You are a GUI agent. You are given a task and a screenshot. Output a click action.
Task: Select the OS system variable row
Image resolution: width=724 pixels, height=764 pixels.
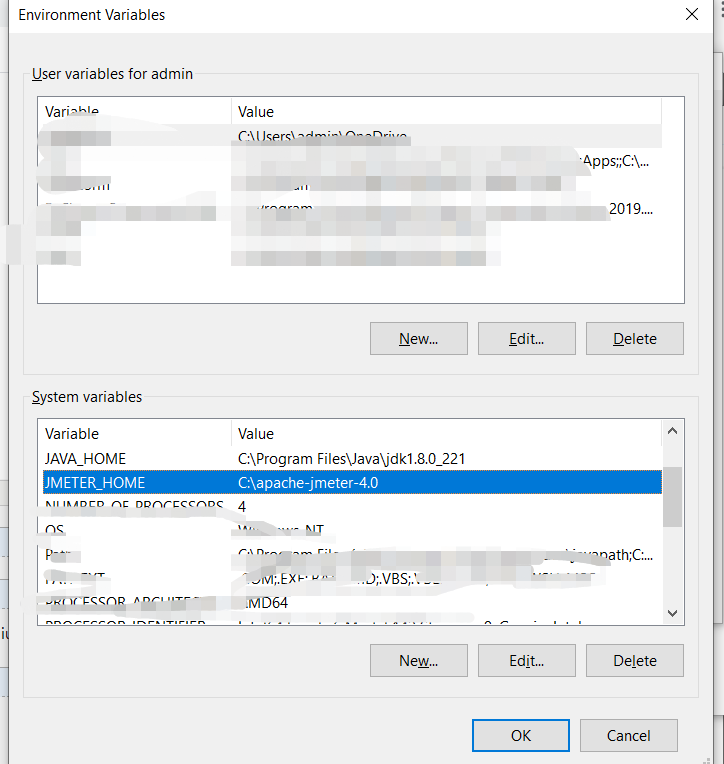point(352,530)
